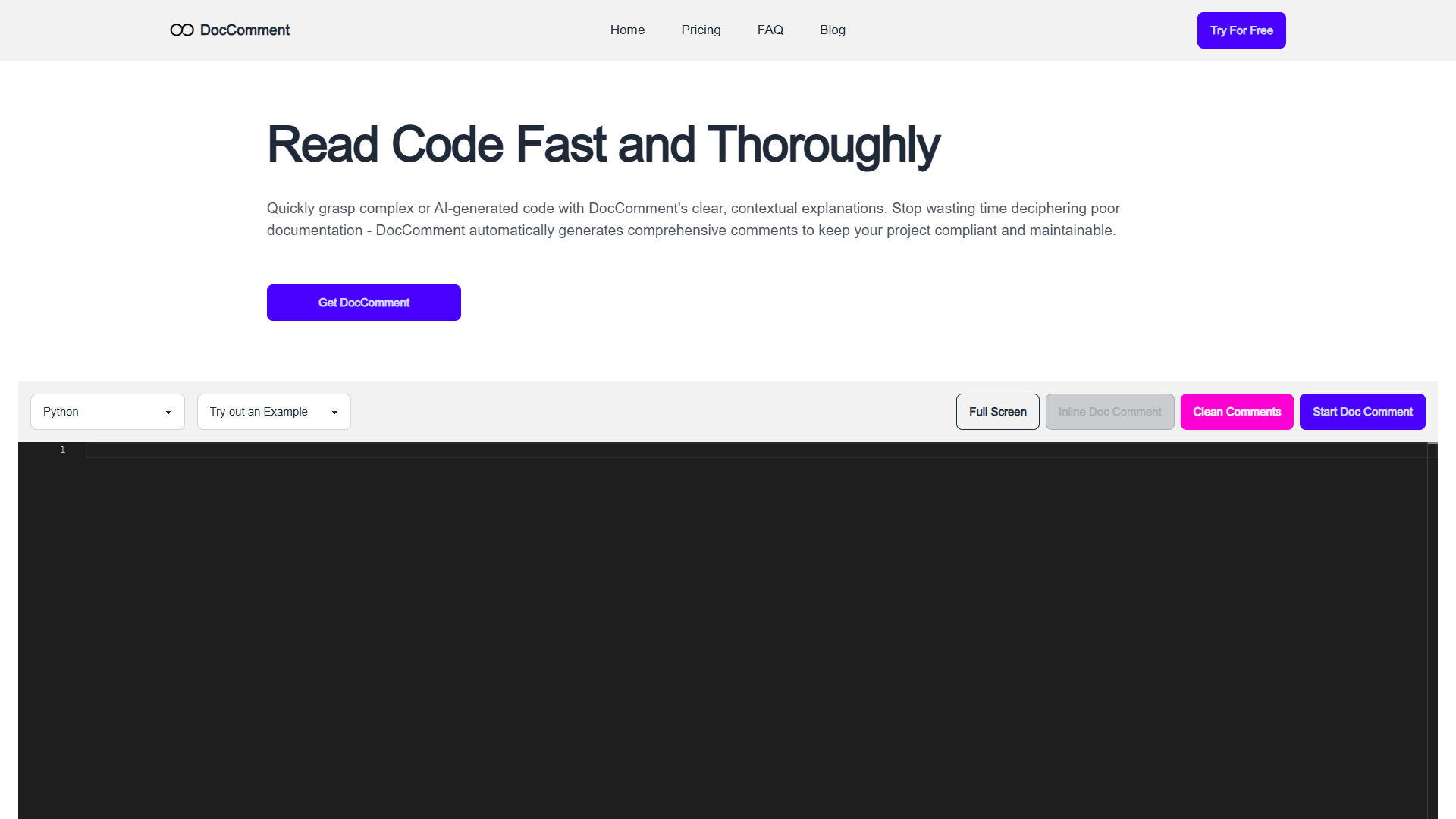Switch editor to Full Screen
This screenshot has height=819, width=1456.
[998, 412]
